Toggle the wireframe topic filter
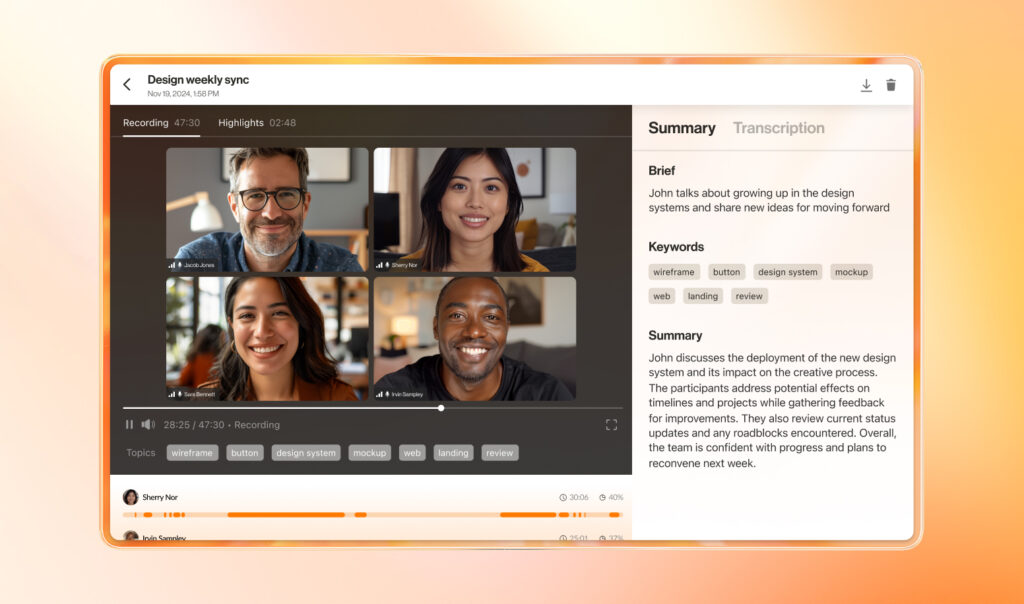 [191, 452]
